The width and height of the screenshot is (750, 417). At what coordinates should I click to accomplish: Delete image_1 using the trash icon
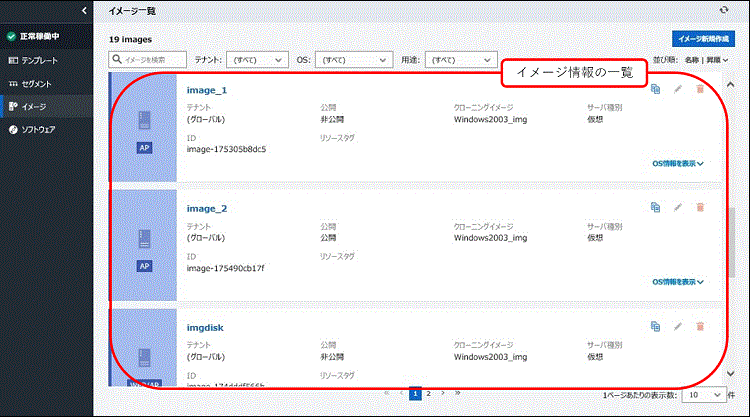[700, 89]
